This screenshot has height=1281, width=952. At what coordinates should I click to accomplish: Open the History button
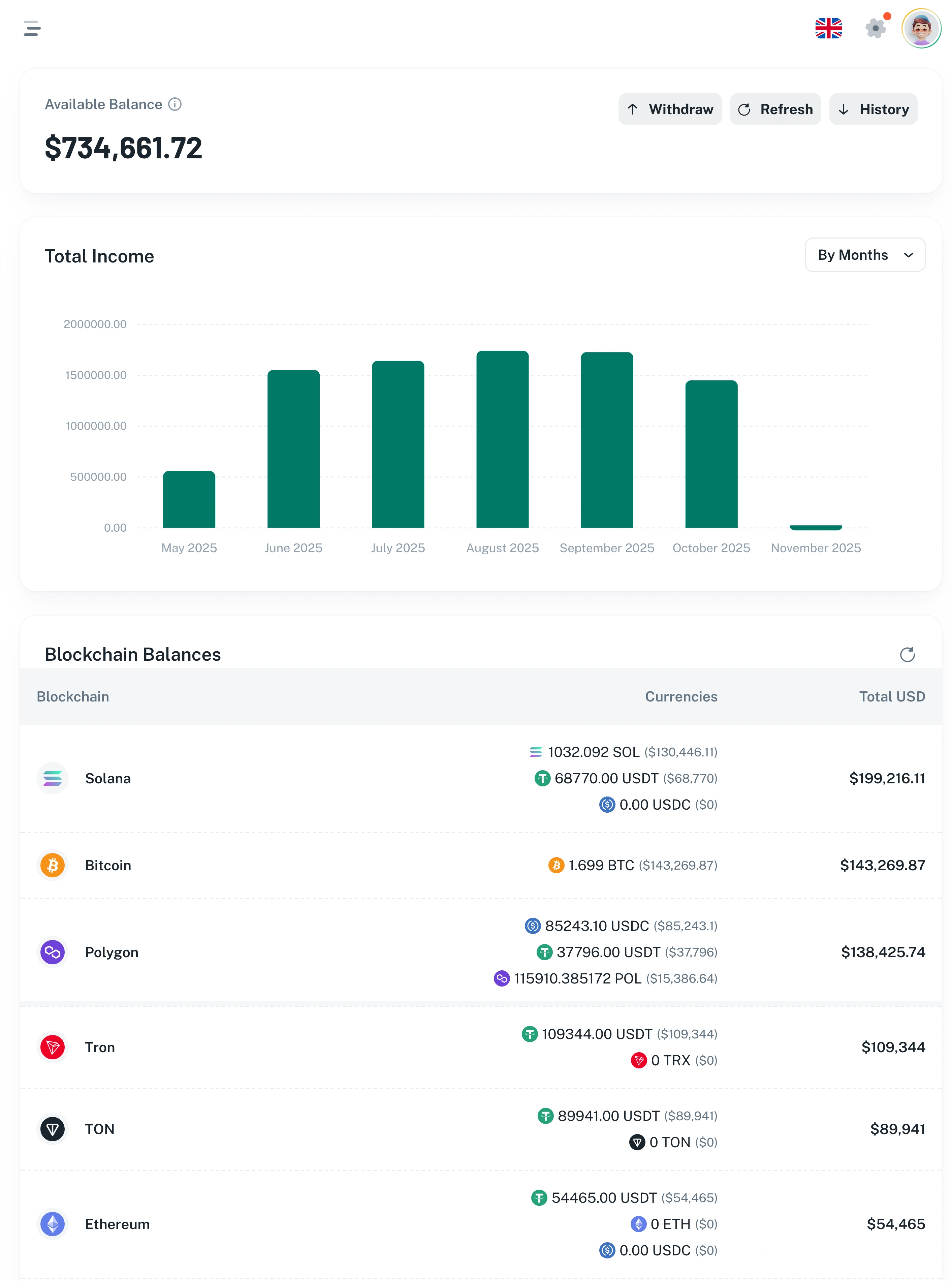pos(873,110)
